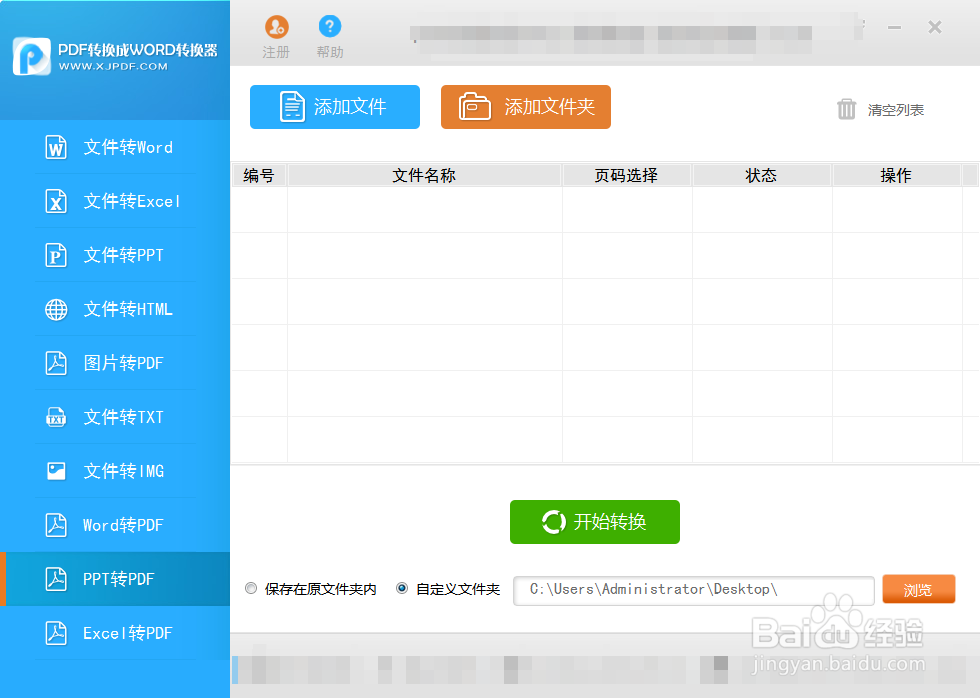Viewport: 980px width, 698px height.
Task: Open 文件转TXT sidebar item
Action: point(115,417)
